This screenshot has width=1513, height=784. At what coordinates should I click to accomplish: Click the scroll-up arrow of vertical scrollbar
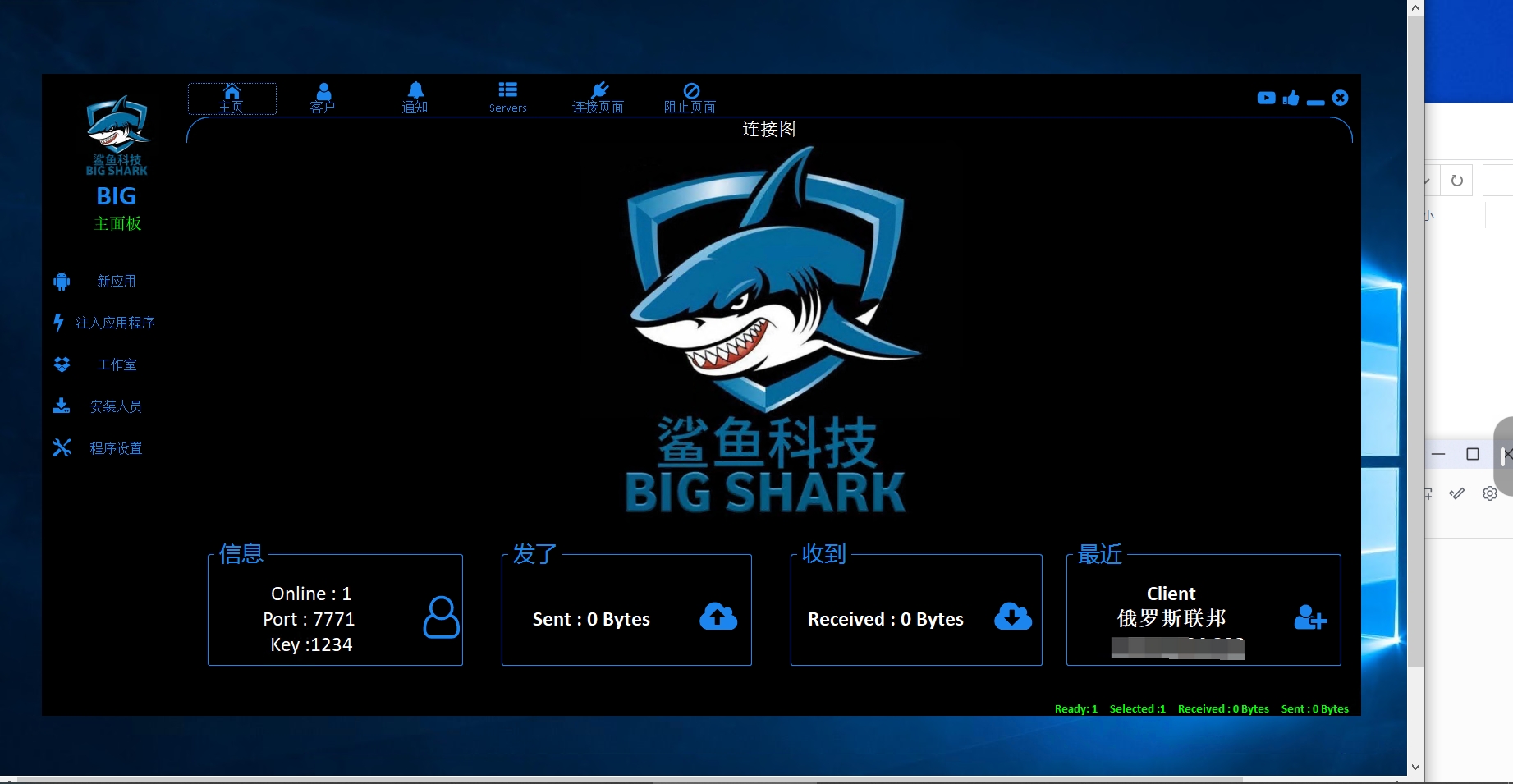[x=1416, y=8]
